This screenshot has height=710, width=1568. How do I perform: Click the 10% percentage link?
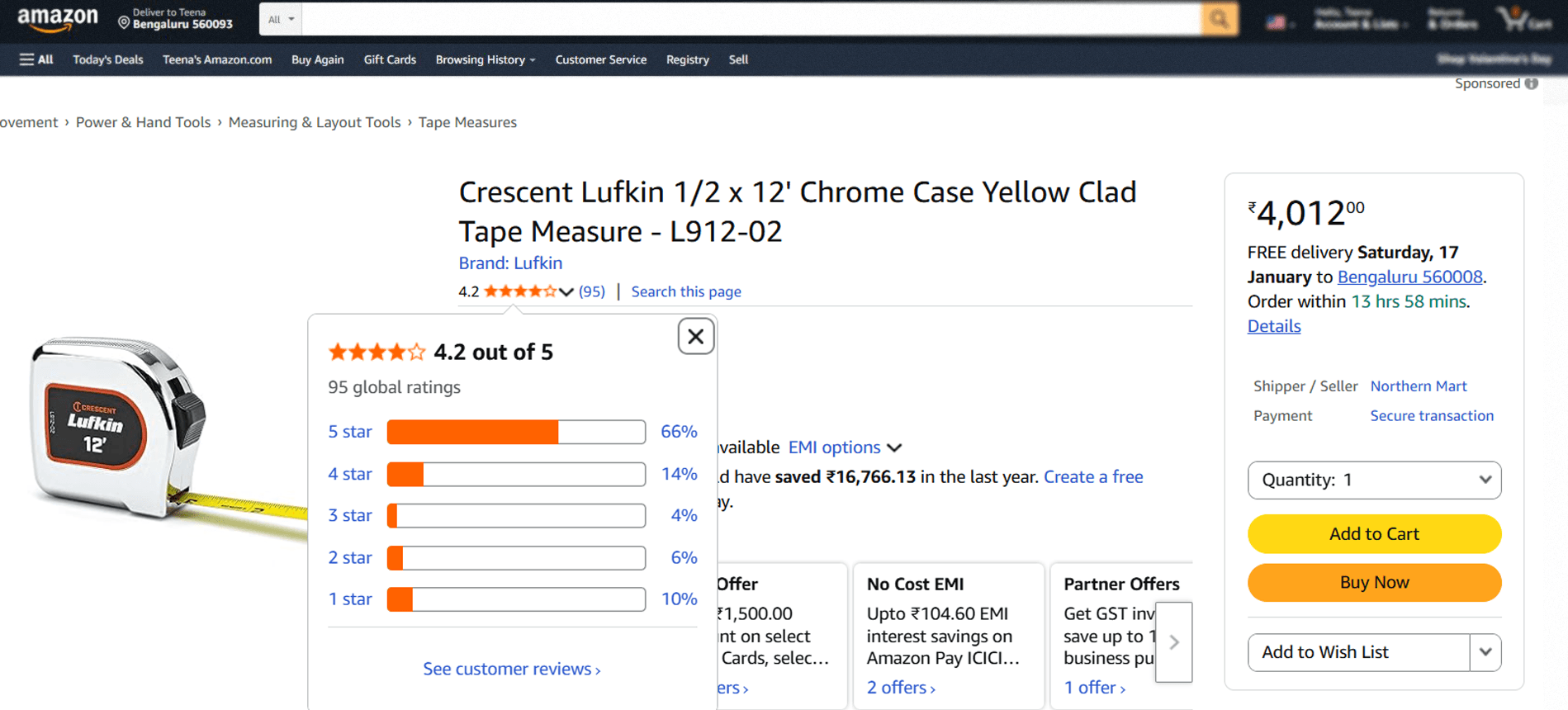tap(679, 599)
